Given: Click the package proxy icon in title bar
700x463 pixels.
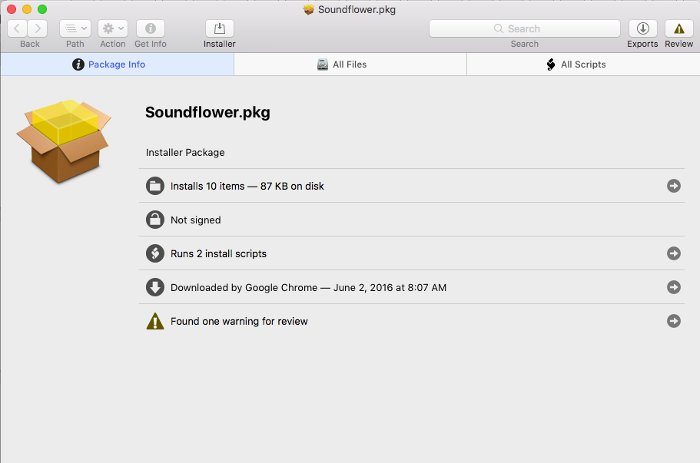Looking at the screenshot, I should (308, 9).
